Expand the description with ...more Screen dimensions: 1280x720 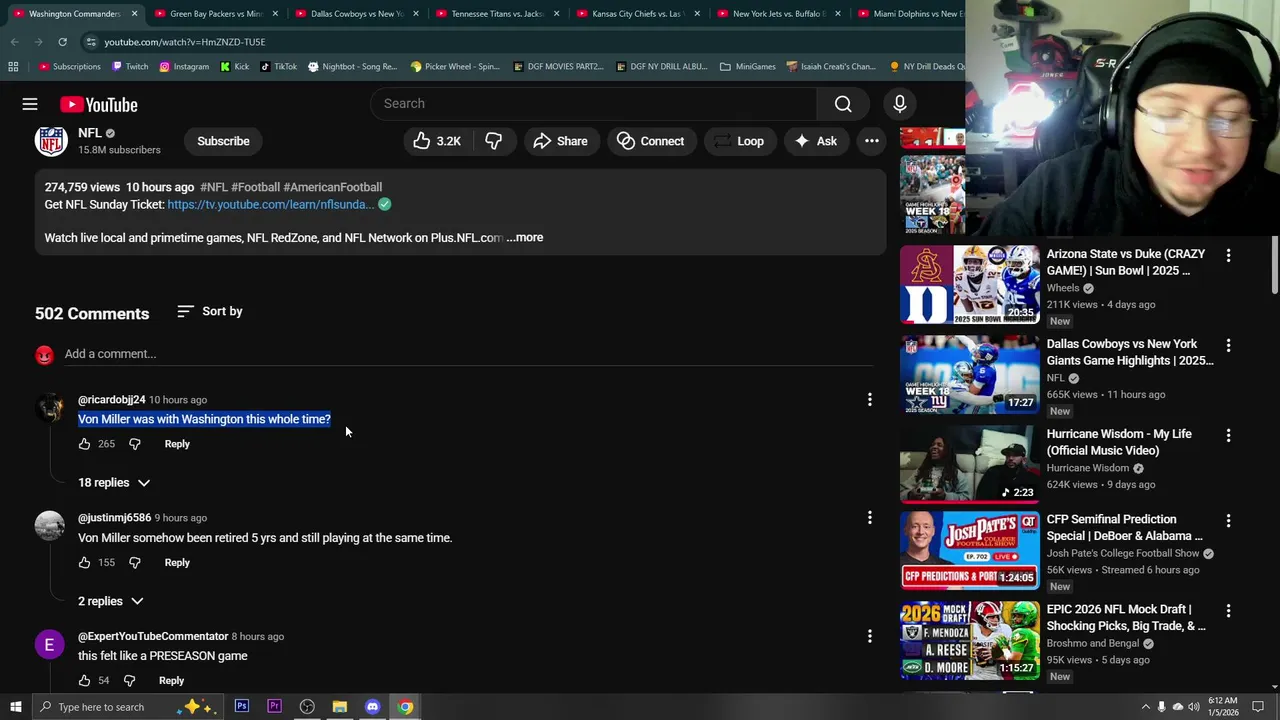click(525, 238)
